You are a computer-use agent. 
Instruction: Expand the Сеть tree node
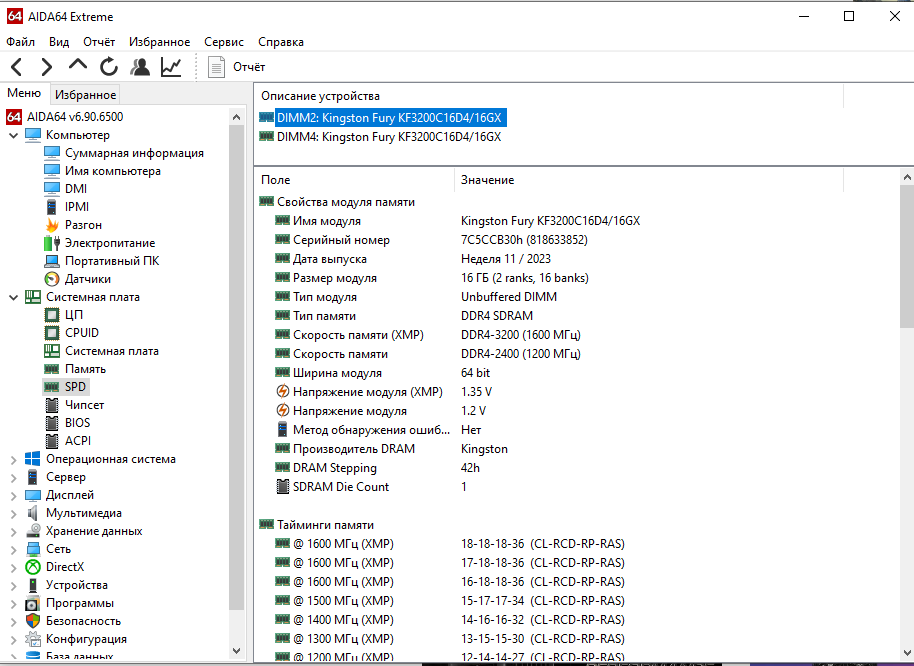[x=13, y=550]
